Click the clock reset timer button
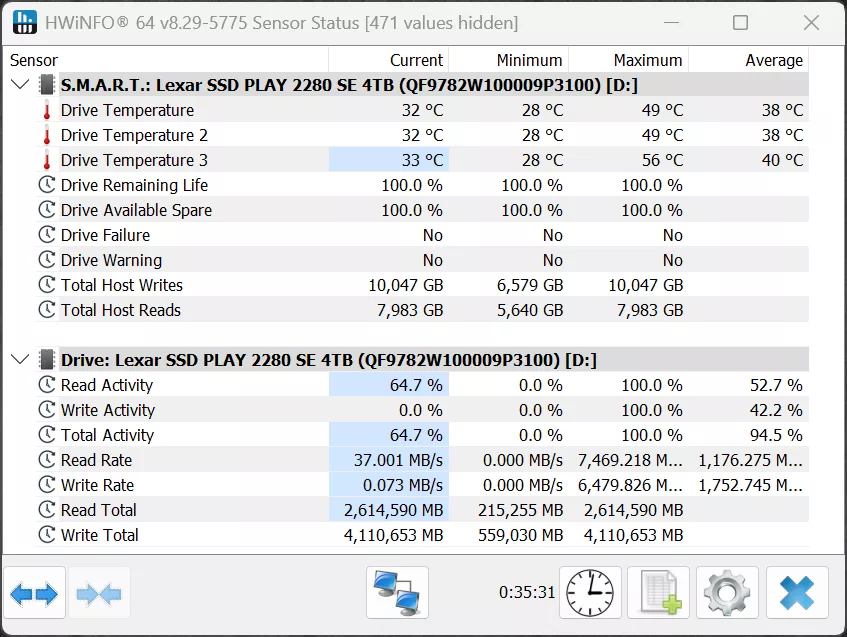 590,593
